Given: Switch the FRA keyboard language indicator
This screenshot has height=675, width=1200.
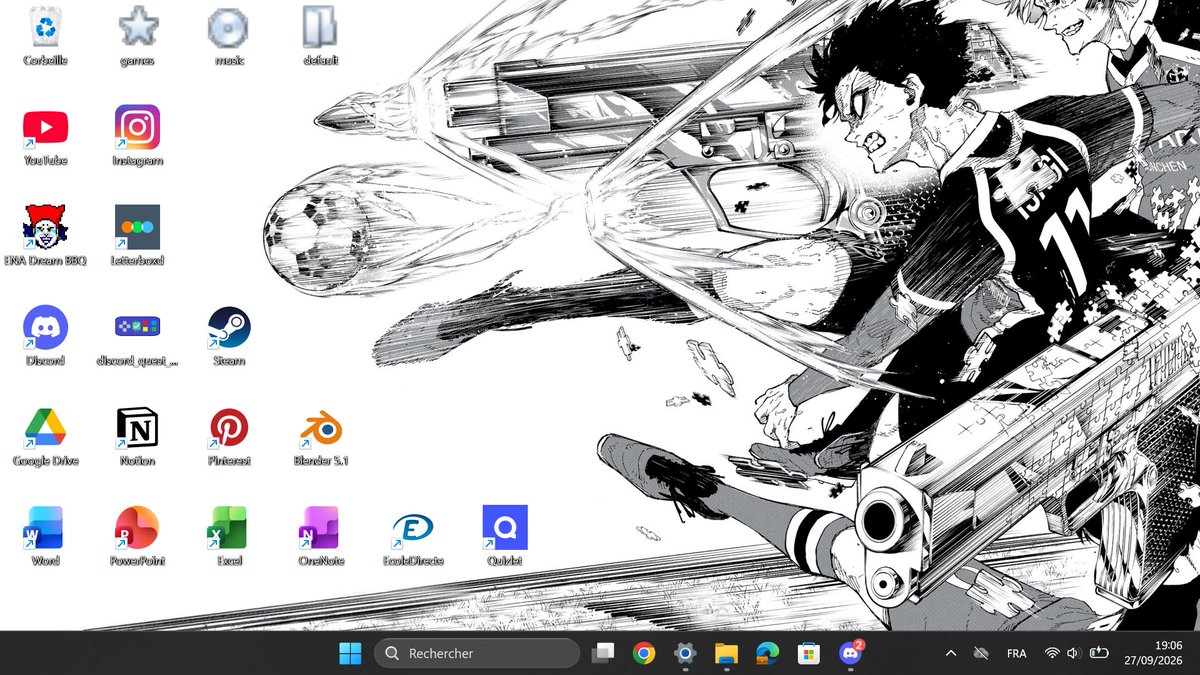Looking at the screenshot, I should 1016,653.
